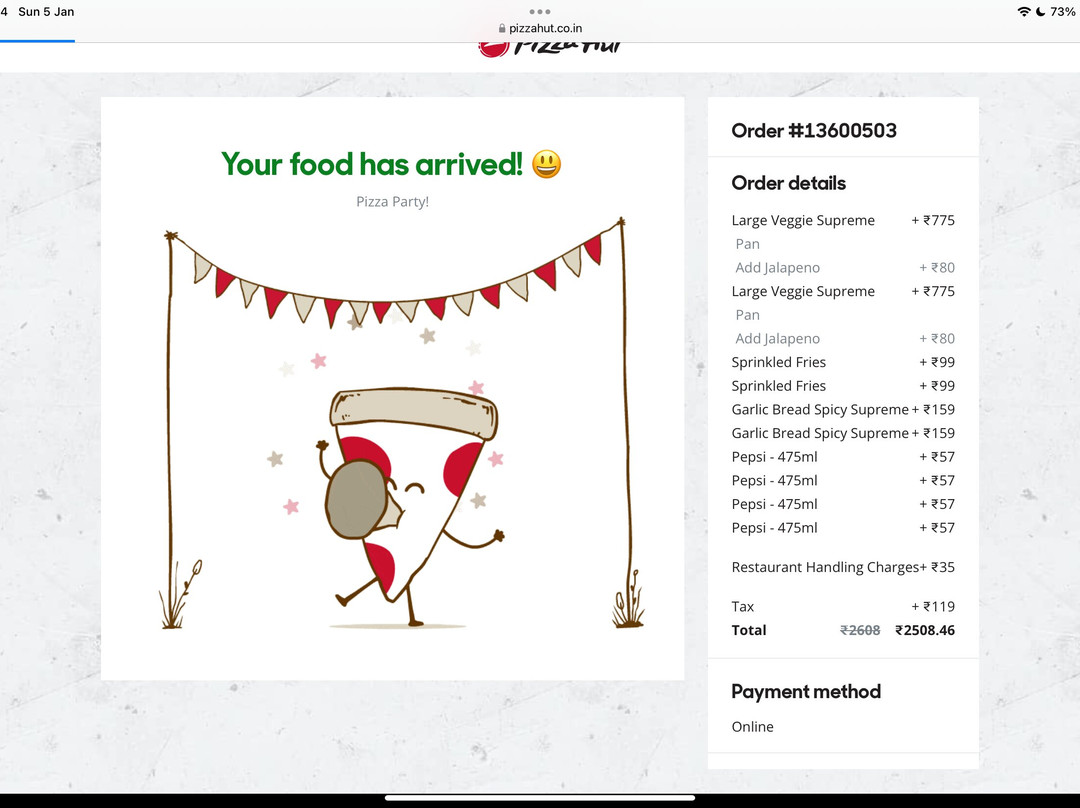
Task: Tap the home indicator bar at bottom
Action: click(540, 798)
